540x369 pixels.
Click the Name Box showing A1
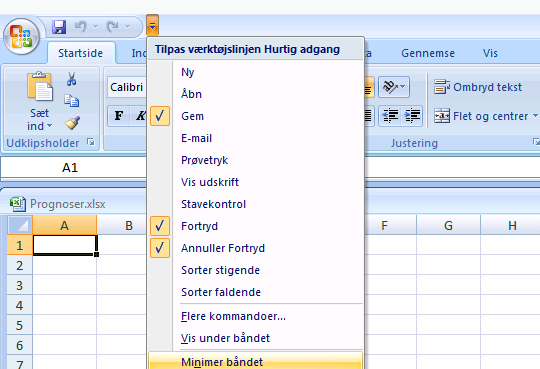(73, 168)
